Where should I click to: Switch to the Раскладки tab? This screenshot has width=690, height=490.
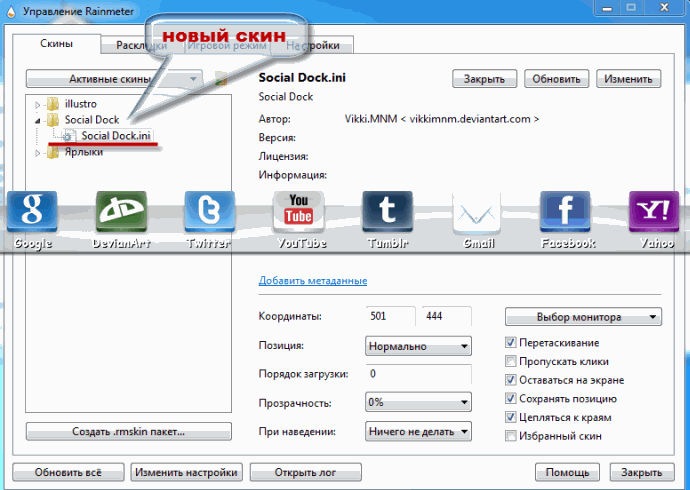point(142,45)
